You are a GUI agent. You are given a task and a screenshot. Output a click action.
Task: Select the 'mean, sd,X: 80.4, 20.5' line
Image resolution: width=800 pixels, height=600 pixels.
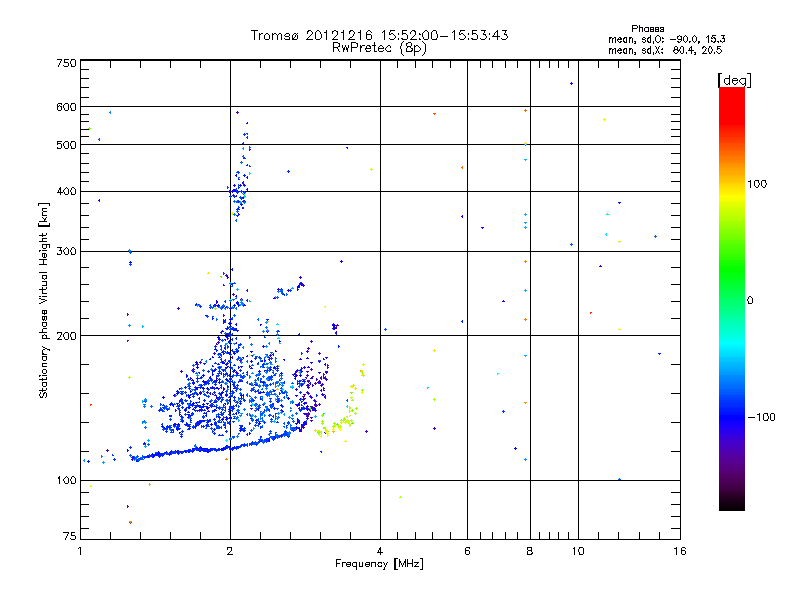(665, 50)
